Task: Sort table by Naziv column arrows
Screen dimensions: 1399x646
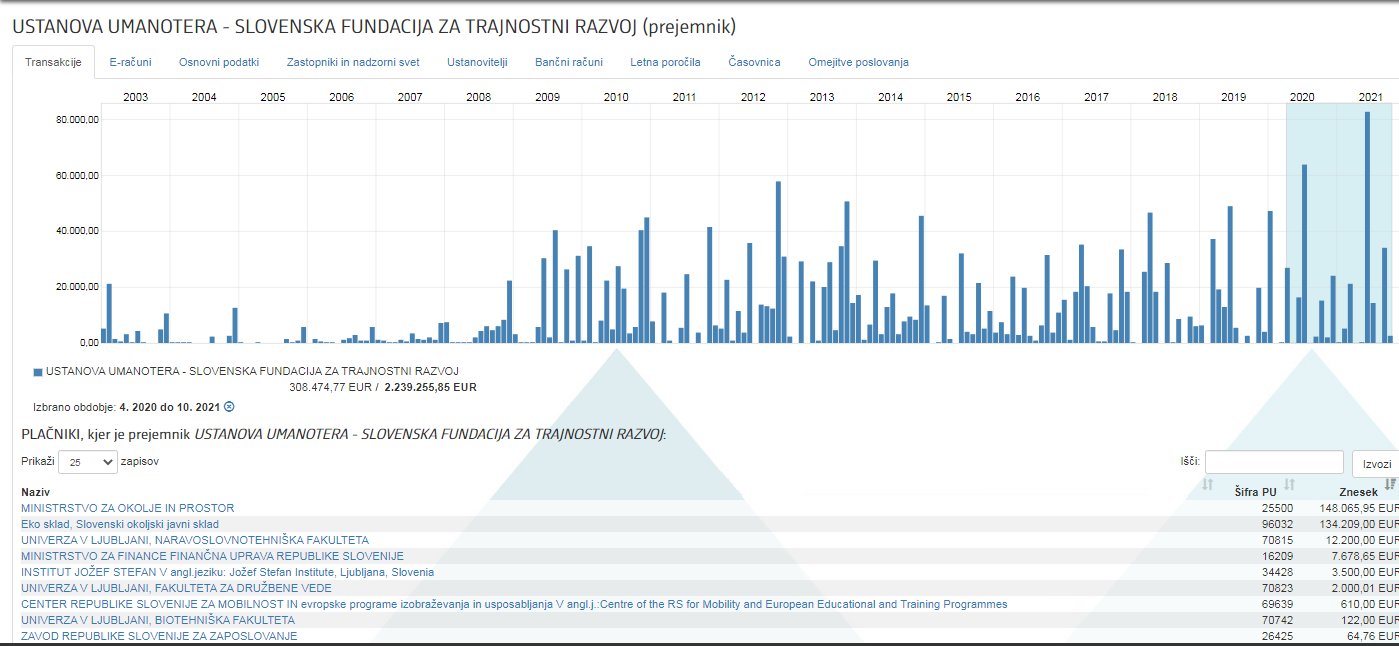Action: [1207, 485]
